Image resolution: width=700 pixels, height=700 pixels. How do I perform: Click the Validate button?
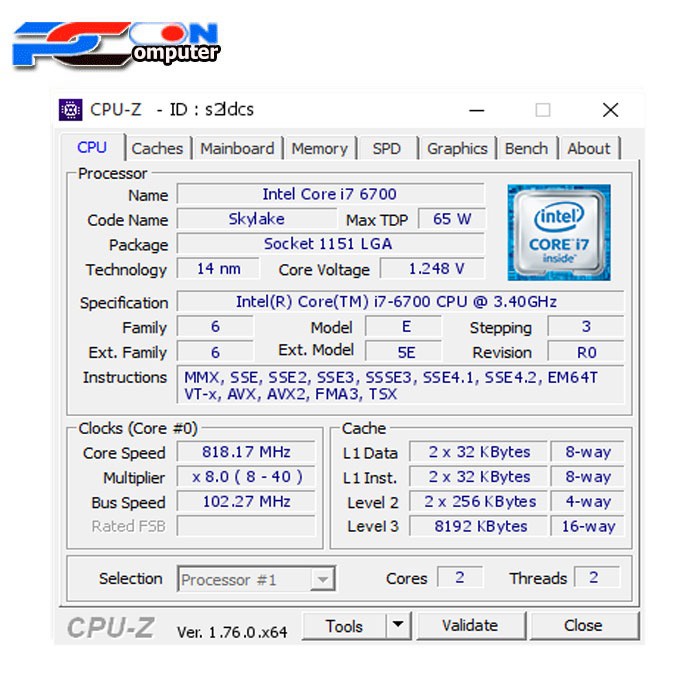tap(469, 626)
